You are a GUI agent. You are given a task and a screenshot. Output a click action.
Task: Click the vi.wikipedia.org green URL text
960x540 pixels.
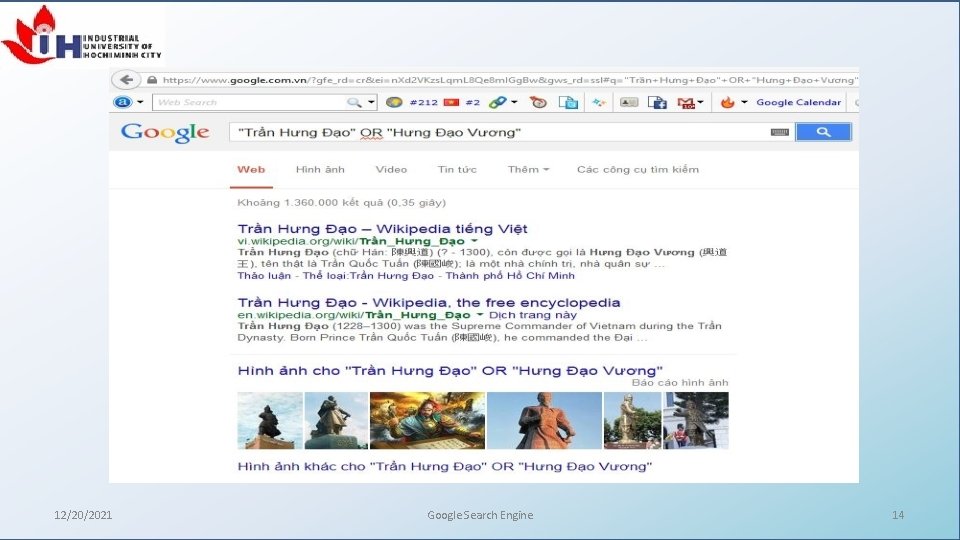(x=351, y=241)
